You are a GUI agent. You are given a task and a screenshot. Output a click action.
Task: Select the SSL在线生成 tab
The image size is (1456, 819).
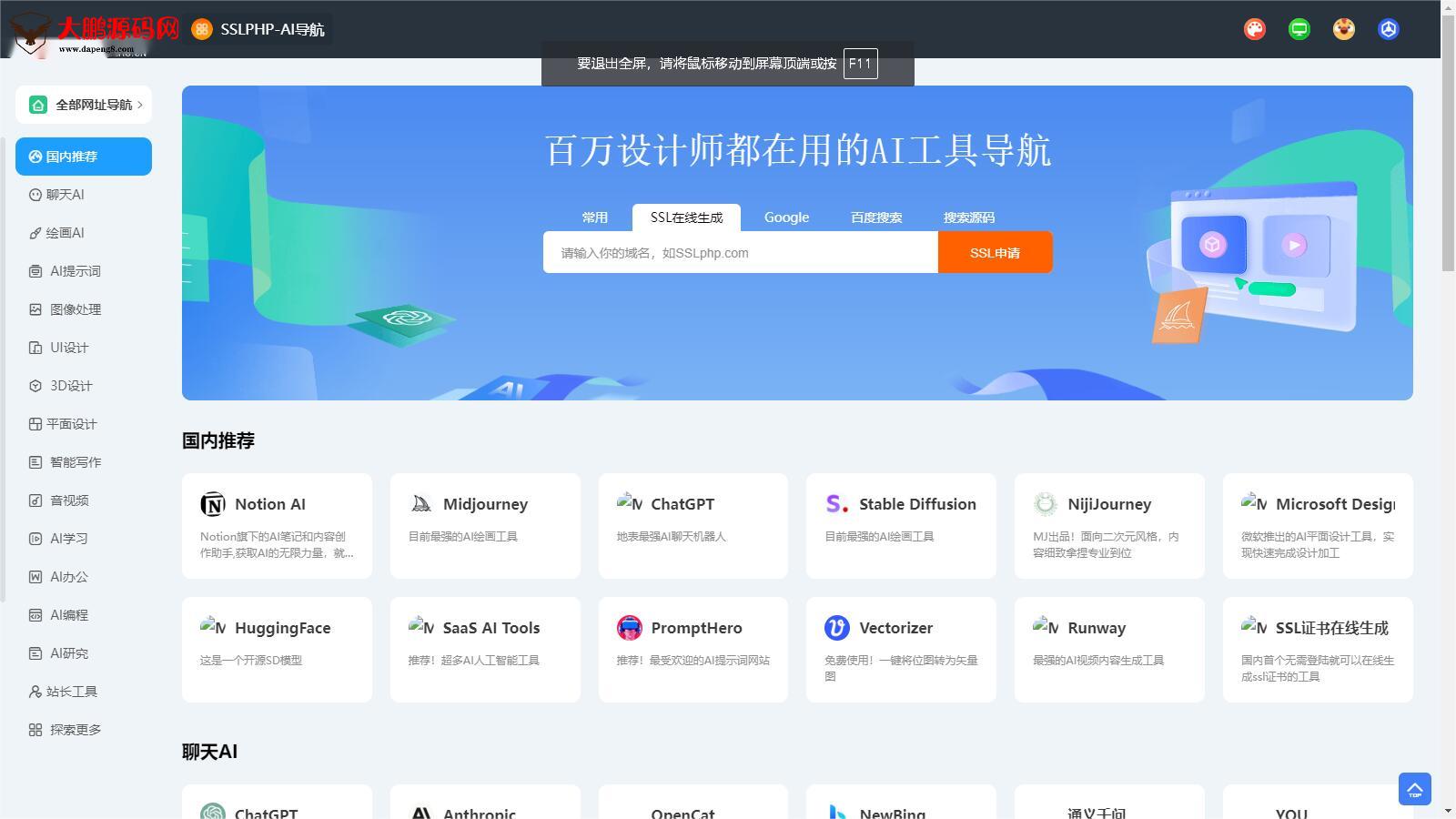[x=686, y=217]
